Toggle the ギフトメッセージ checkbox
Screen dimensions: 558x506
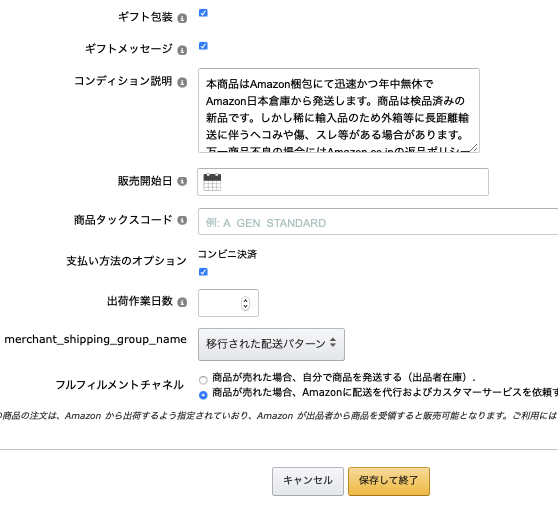tap(203, 46)
